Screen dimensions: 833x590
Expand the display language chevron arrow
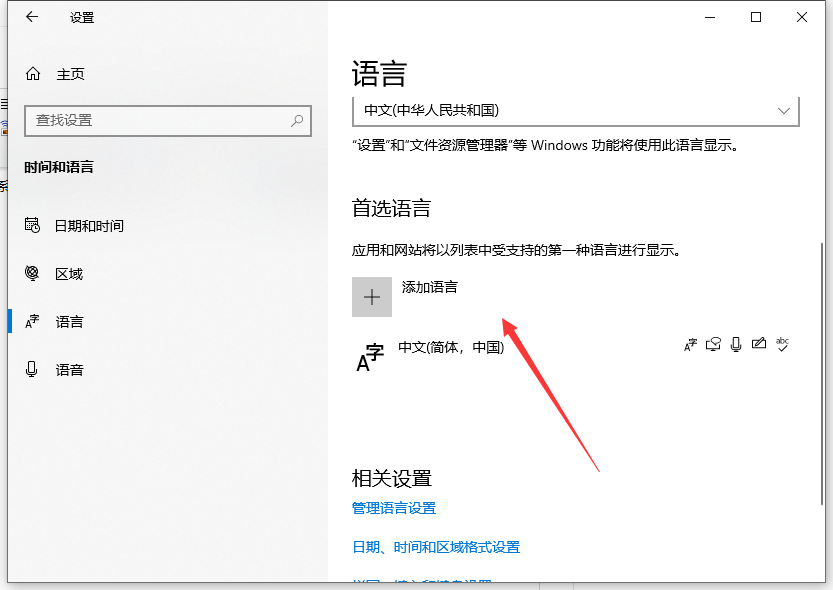[783, 110]
